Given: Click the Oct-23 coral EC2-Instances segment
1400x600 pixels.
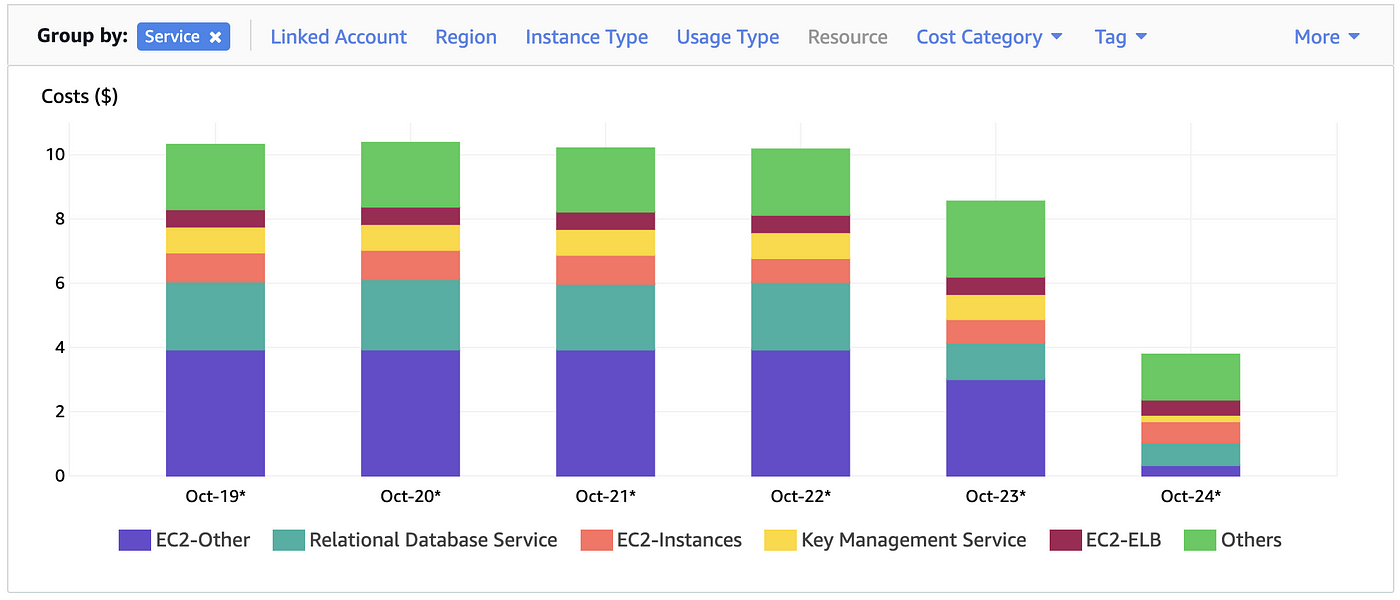Looking at the screenshot, I should coord(996,332).
